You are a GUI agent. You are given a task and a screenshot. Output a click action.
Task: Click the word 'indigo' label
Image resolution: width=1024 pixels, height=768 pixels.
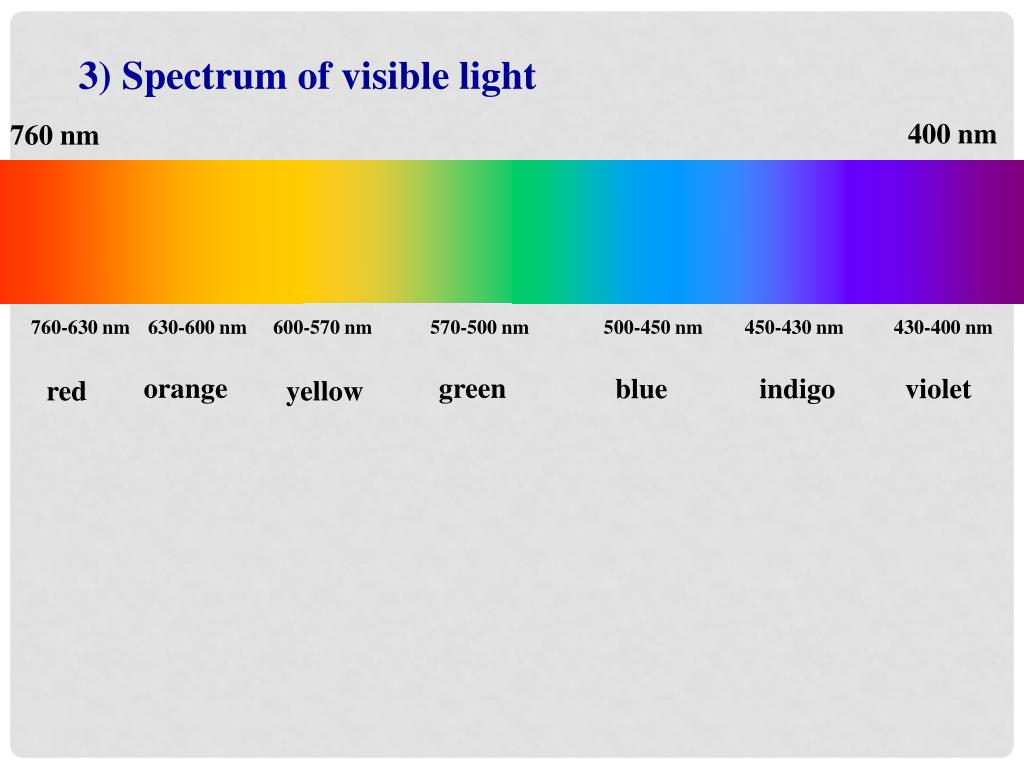pyautogui.click(x=797, y=390)
